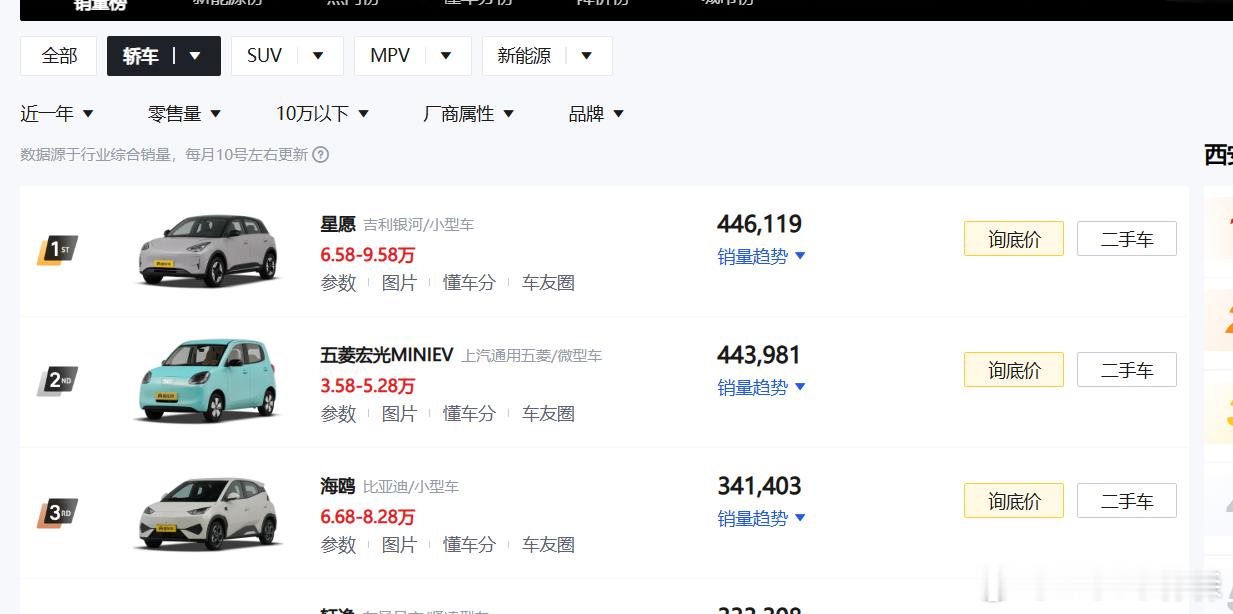Click 二手车 button for 五菱宏光MINIEV
The width and height of the screenshot is (1233, 614).
(1127, 370)
